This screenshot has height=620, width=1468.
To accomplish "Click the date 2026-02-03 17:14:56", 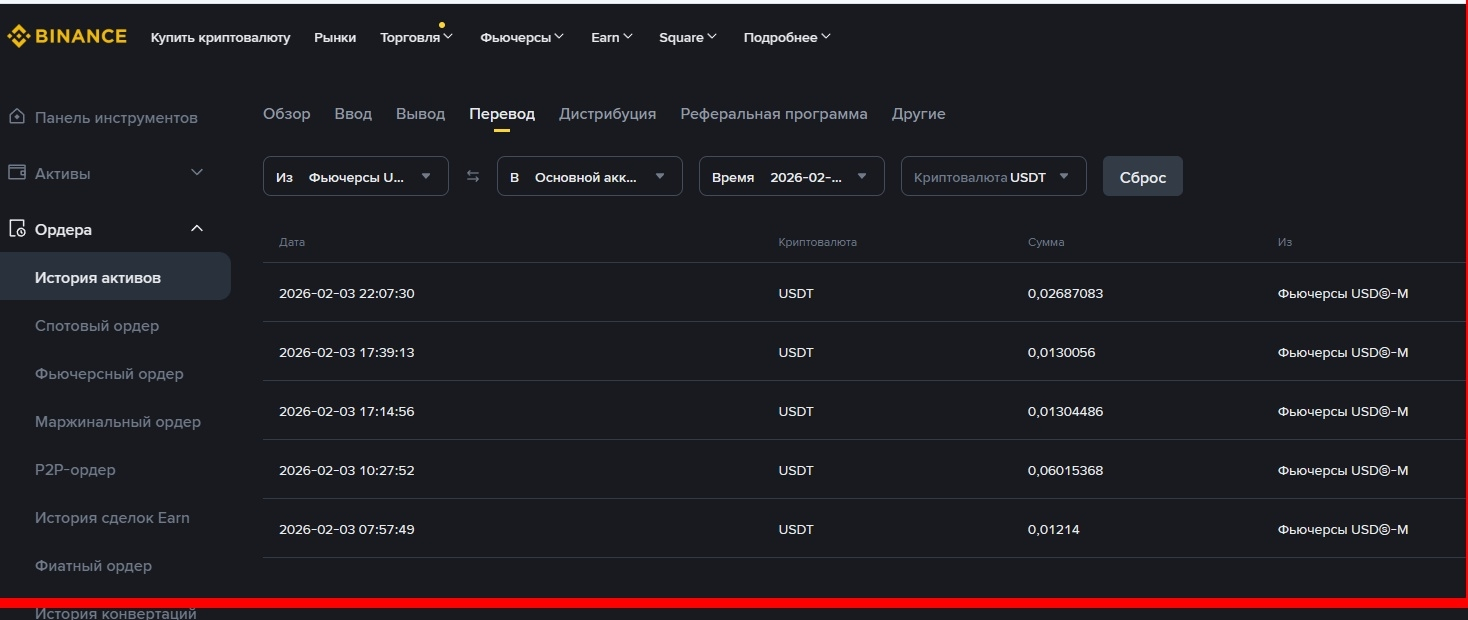I will click(x=346, y=412).
